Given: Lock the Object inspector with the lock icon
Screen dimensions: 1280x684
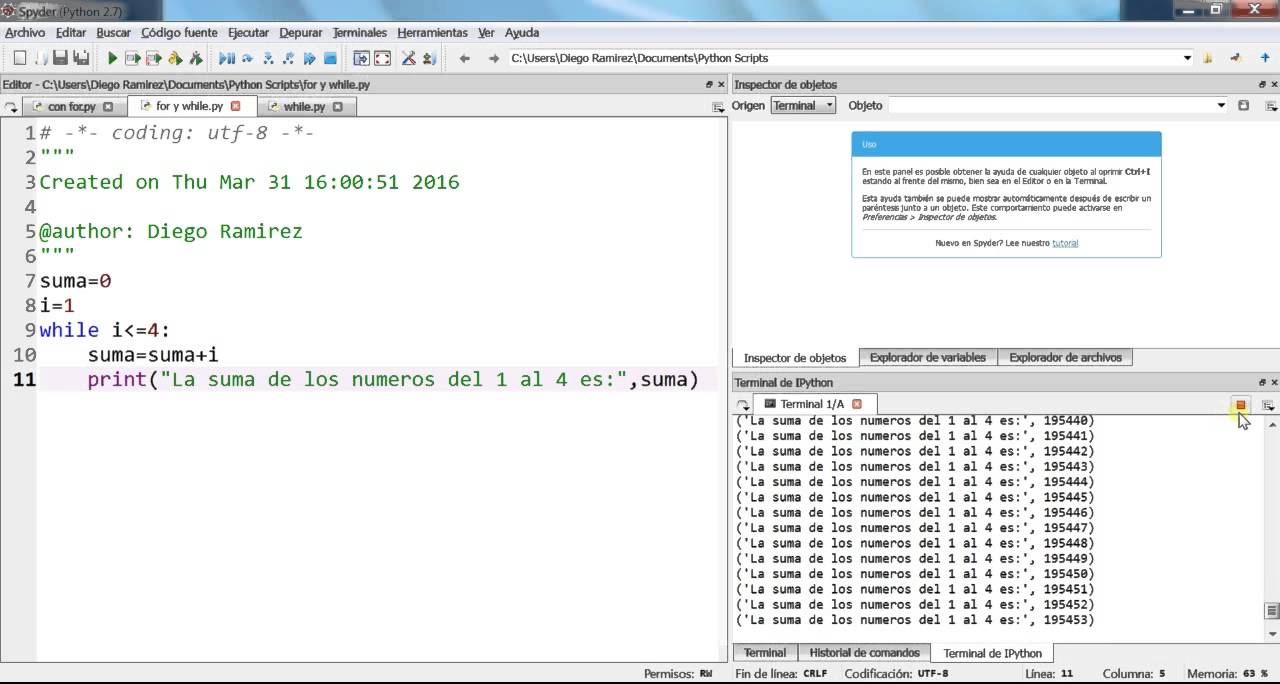Looking at the screenshot, I should click(1243, 105).
